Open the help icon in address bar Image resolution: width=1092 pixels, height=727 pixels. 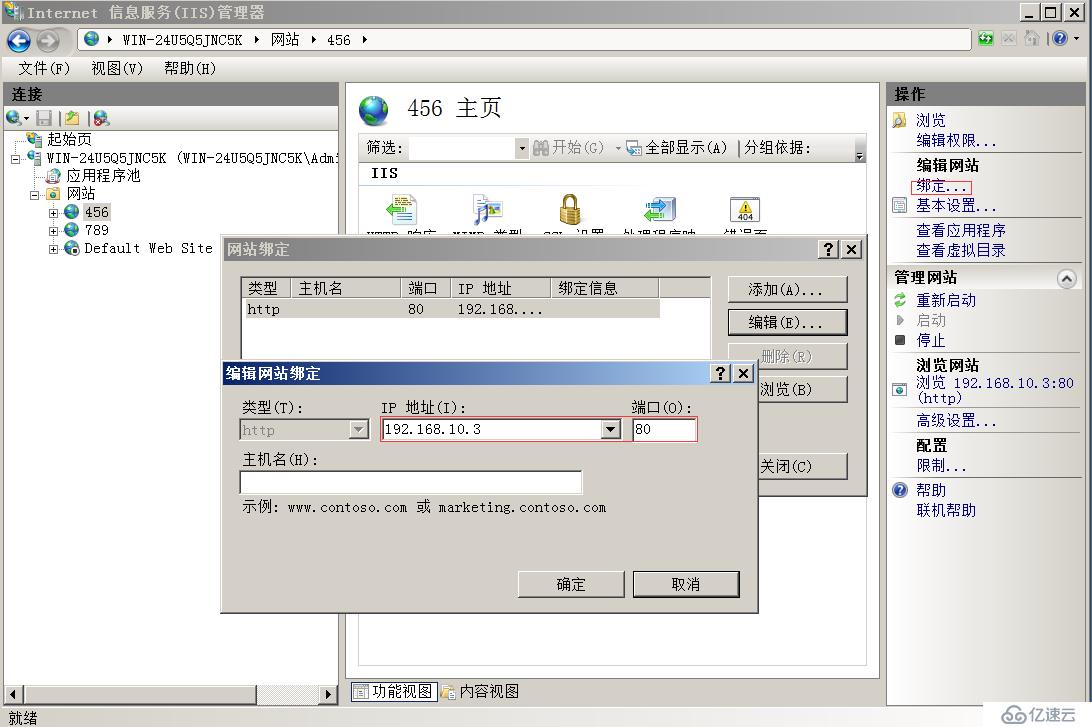coord(1060,39)
